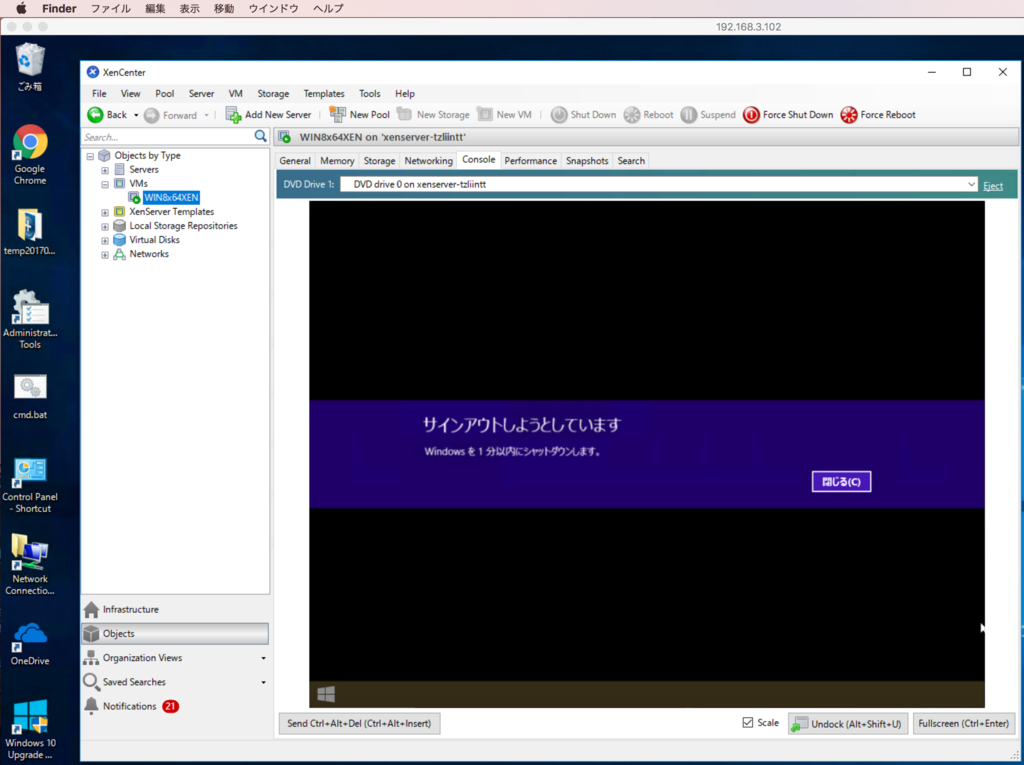Screen dimensions: 1024x765
Task: Click the Forward arrow icon
Action: [152, 115]
